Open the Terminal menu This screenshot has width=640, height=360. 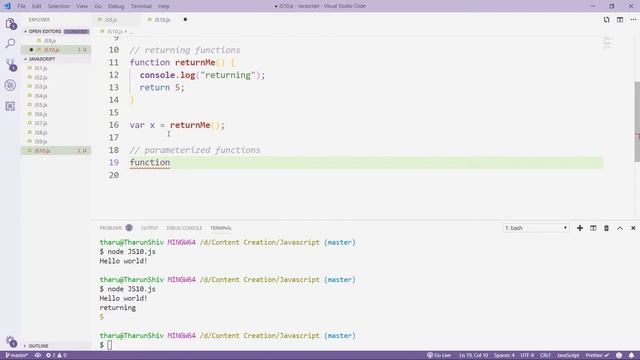tap(141, 6)
